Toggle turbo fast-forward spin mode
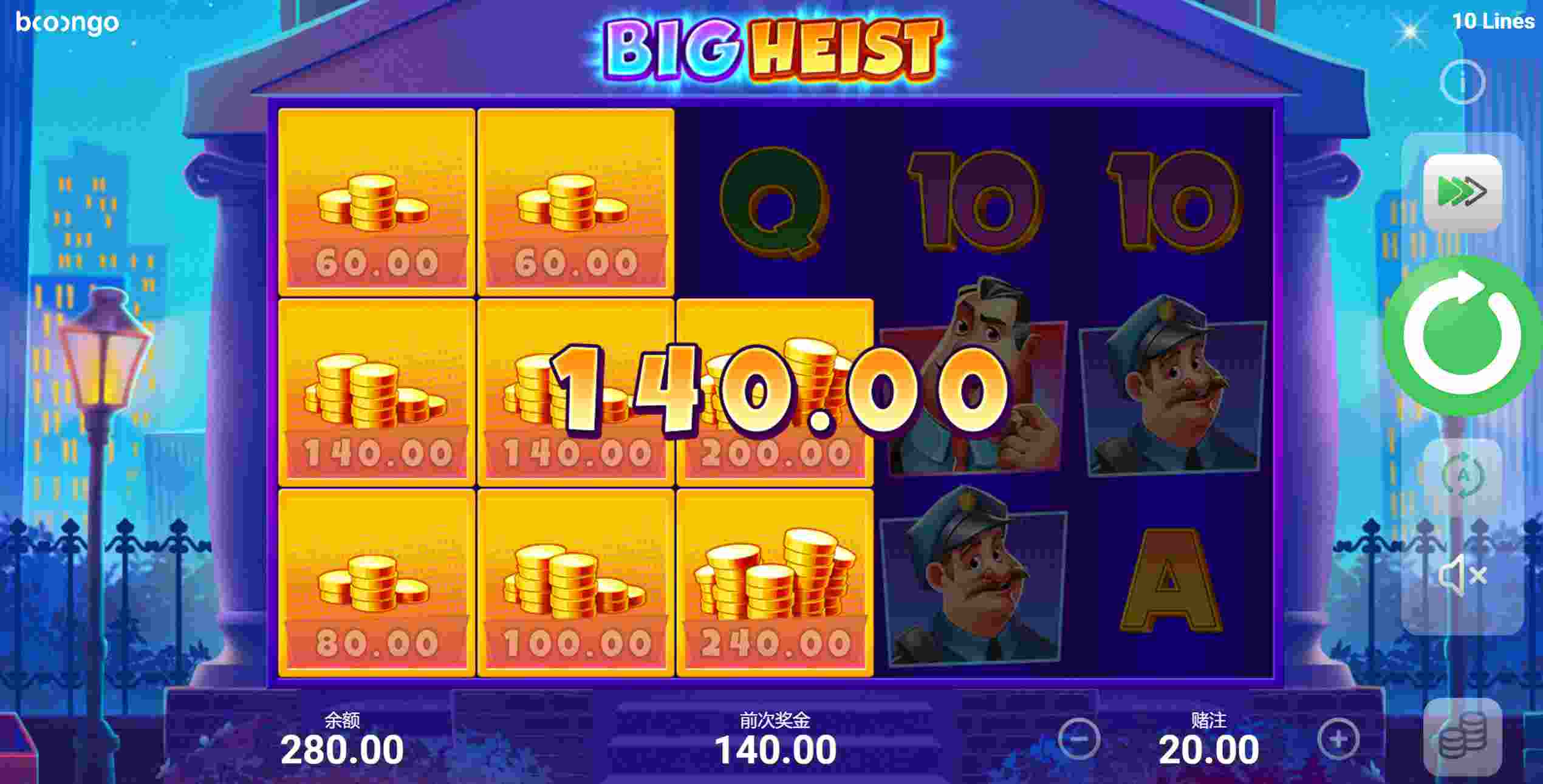Screen dimensions: 1543x784 [x=1462, y=193]
